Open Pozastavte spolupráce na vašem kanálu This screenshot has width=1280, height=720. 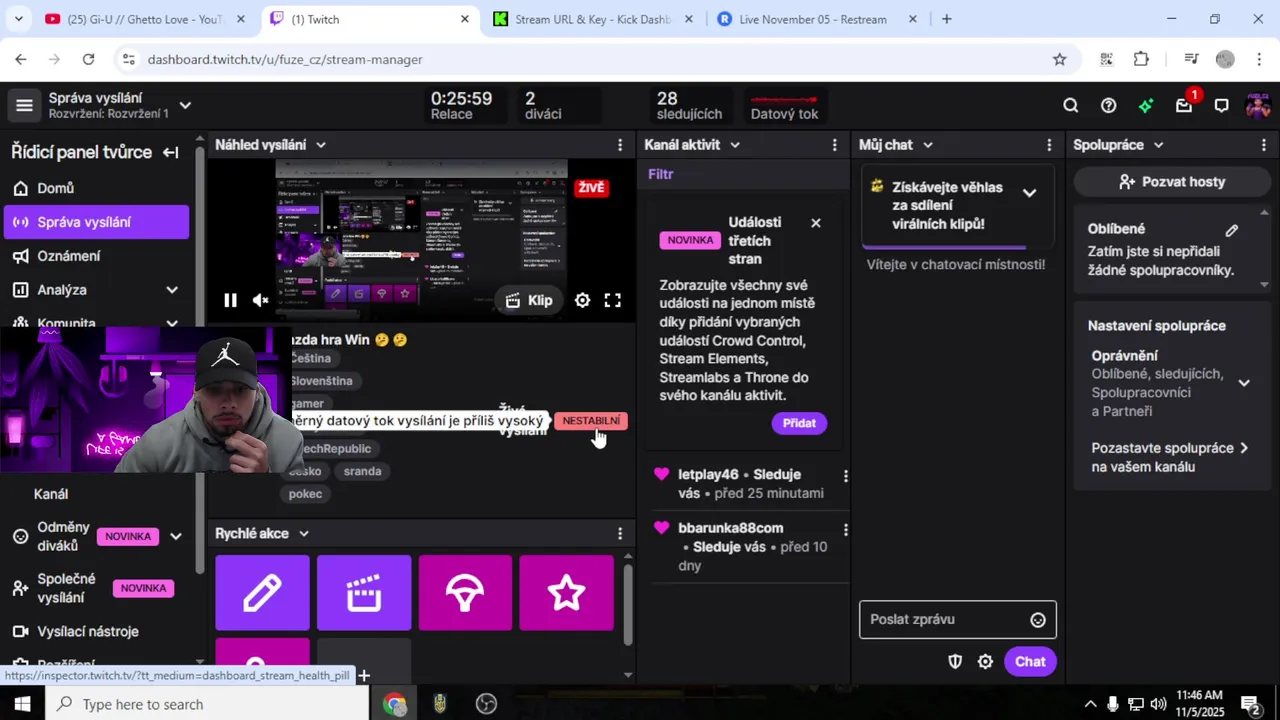(1170, 458)
